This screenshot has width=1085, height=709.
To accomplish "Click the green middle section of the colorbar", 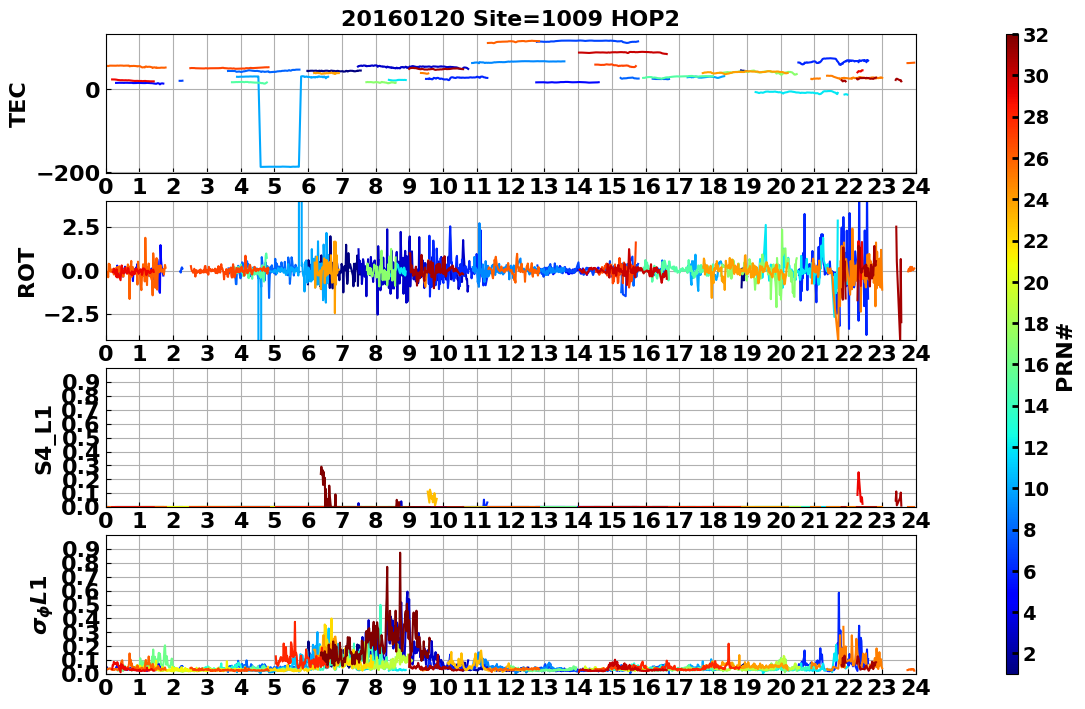I will point(1012,354).
